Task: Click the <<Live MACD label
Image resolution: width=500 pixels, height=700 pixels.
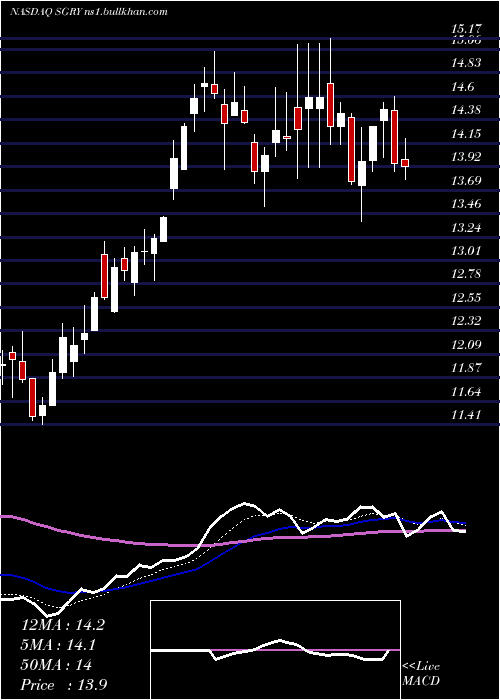Action: click(x=421, y=674)
